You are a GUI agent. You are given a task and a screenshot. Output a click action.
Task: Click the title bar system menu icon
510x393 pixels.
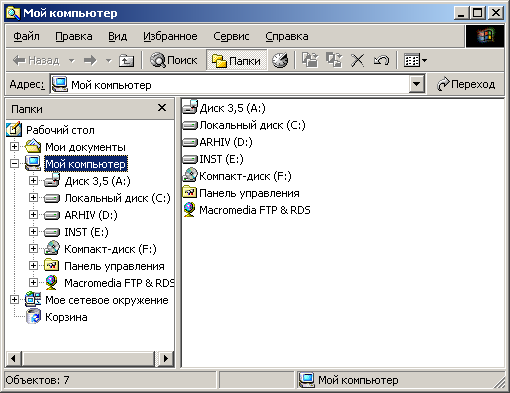click(13, 13)
